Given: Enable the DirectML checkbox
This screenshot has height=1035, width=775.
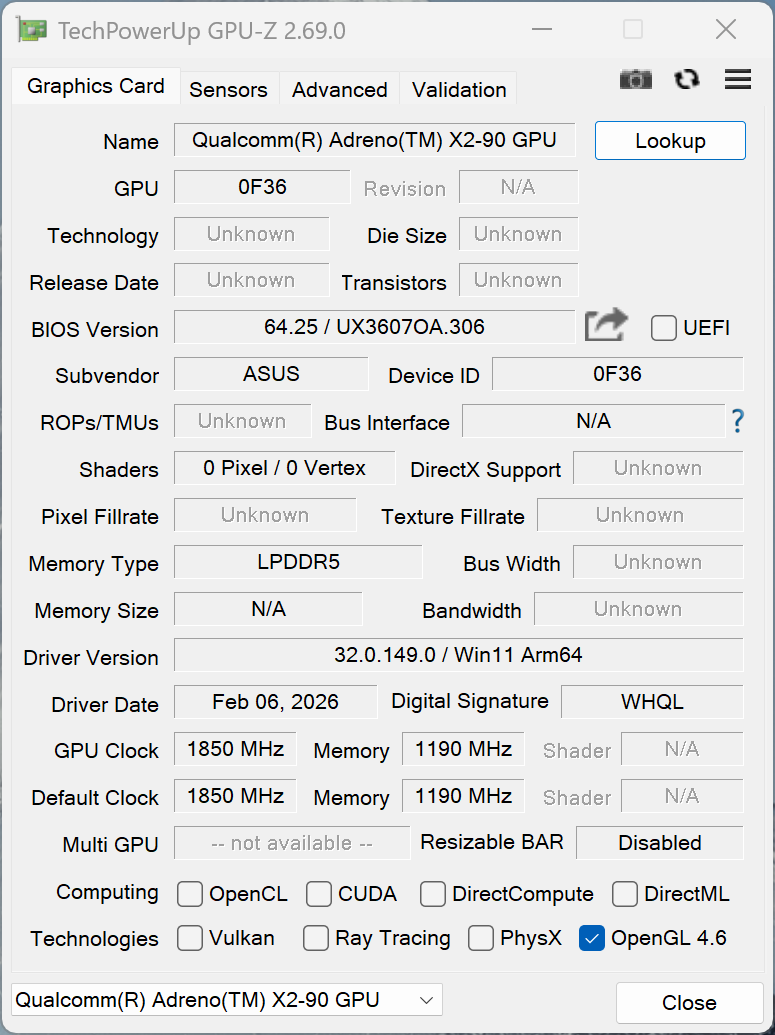Looking at the screenshot, I should (x=625, y=893).
